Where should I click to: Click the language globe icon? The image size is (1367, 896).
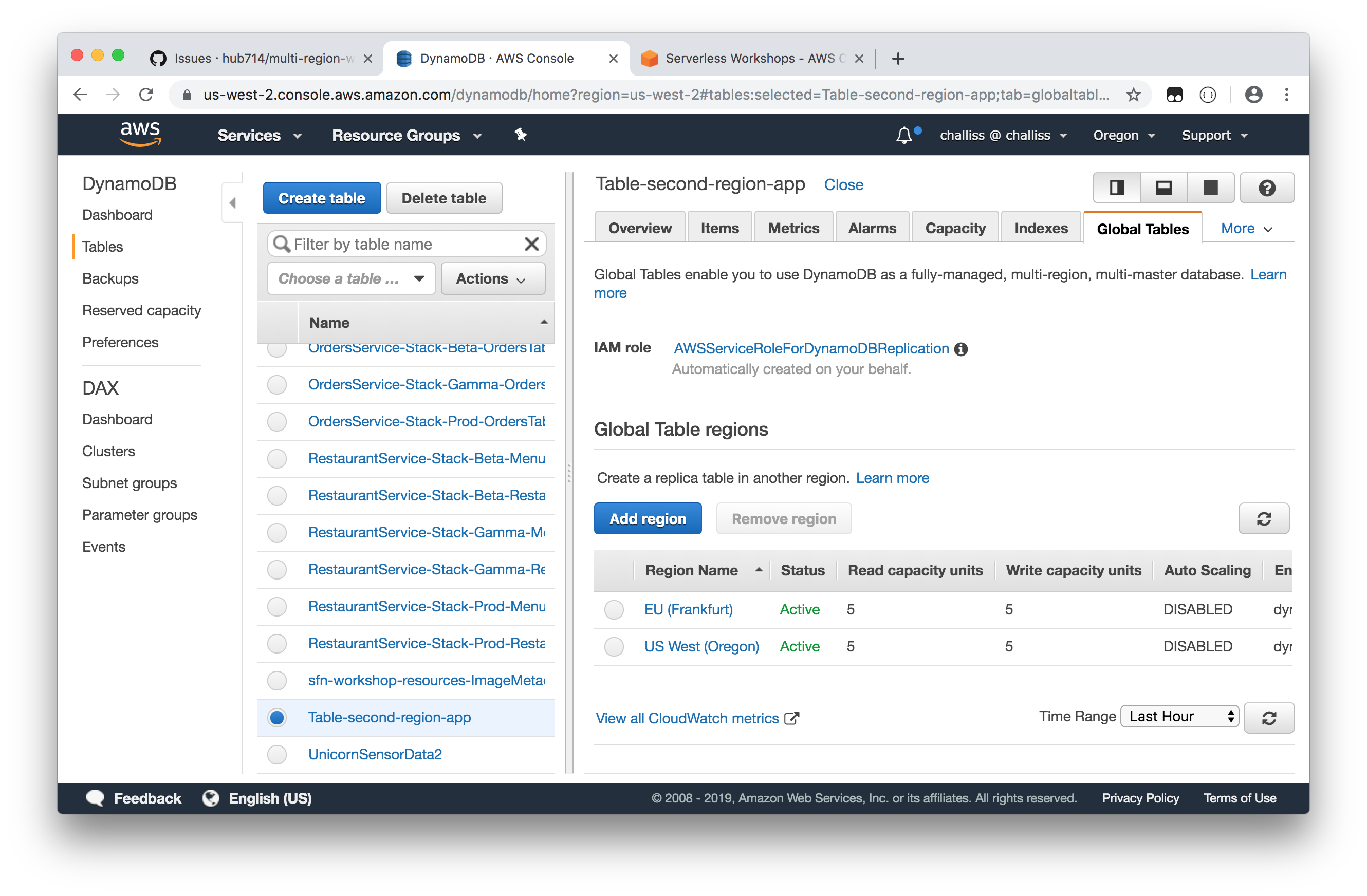click(210, 798)
